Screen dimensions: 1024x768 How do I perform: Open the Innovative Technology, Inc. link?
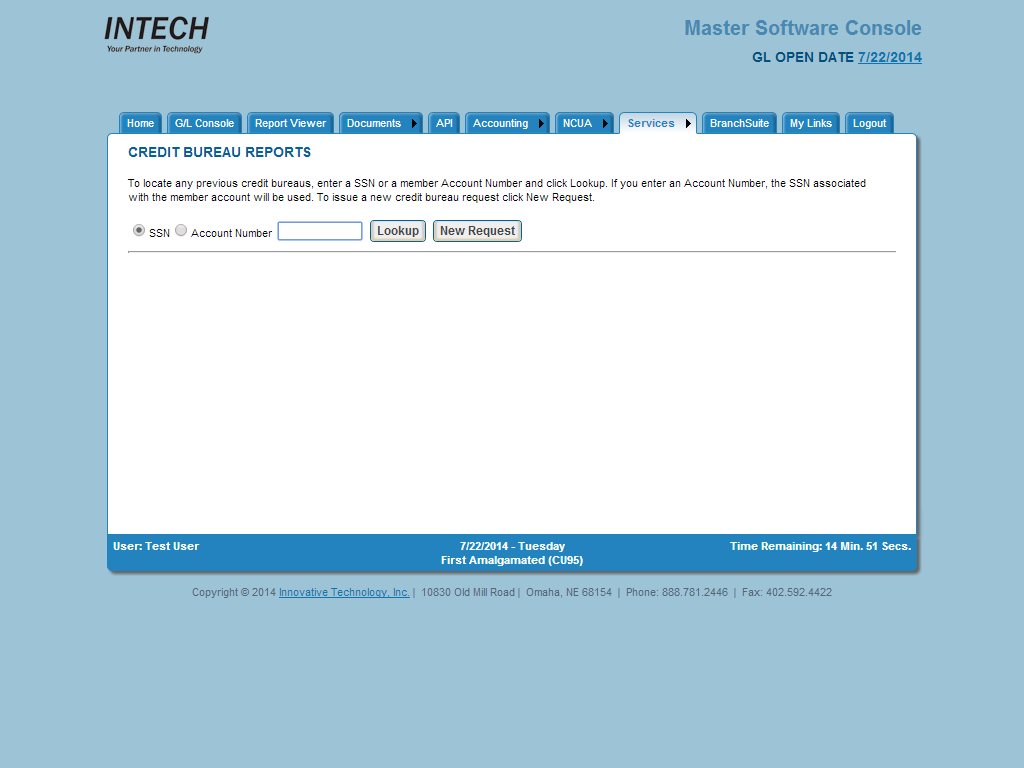pyautogui.click(x=344, y=592)
